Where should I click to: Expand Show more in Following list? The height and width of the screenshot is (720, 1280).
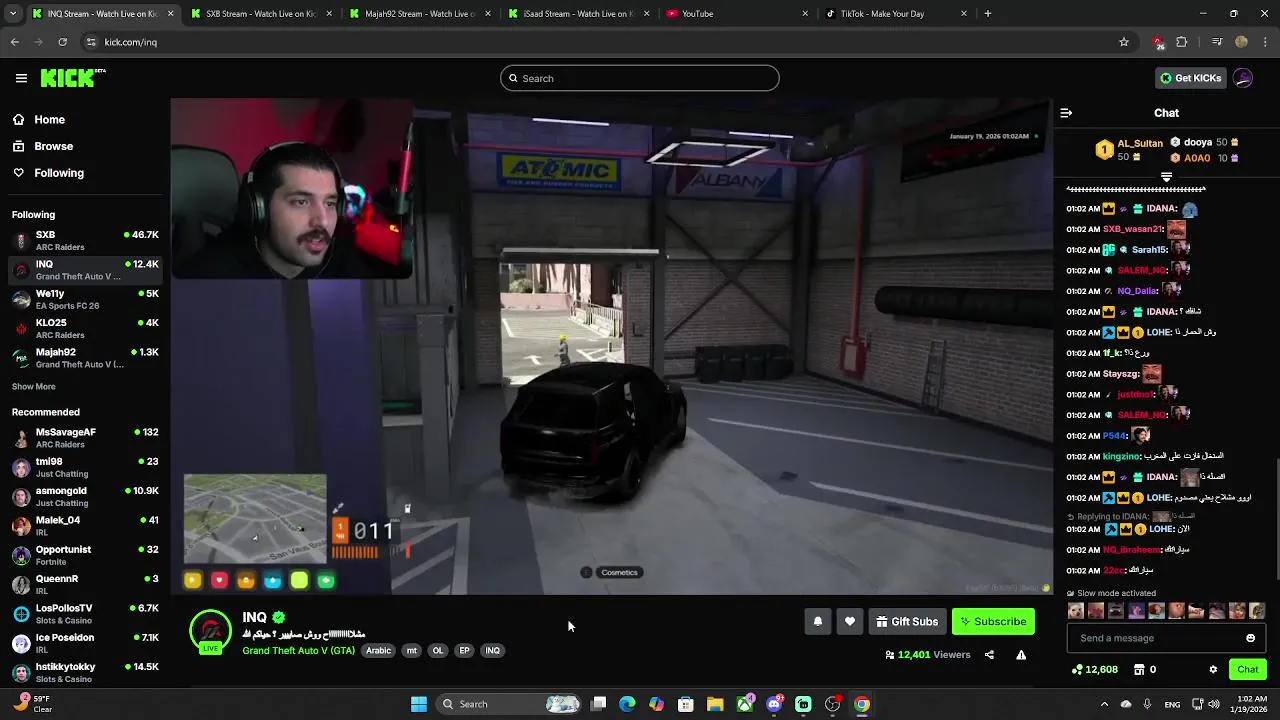[34, 386]
